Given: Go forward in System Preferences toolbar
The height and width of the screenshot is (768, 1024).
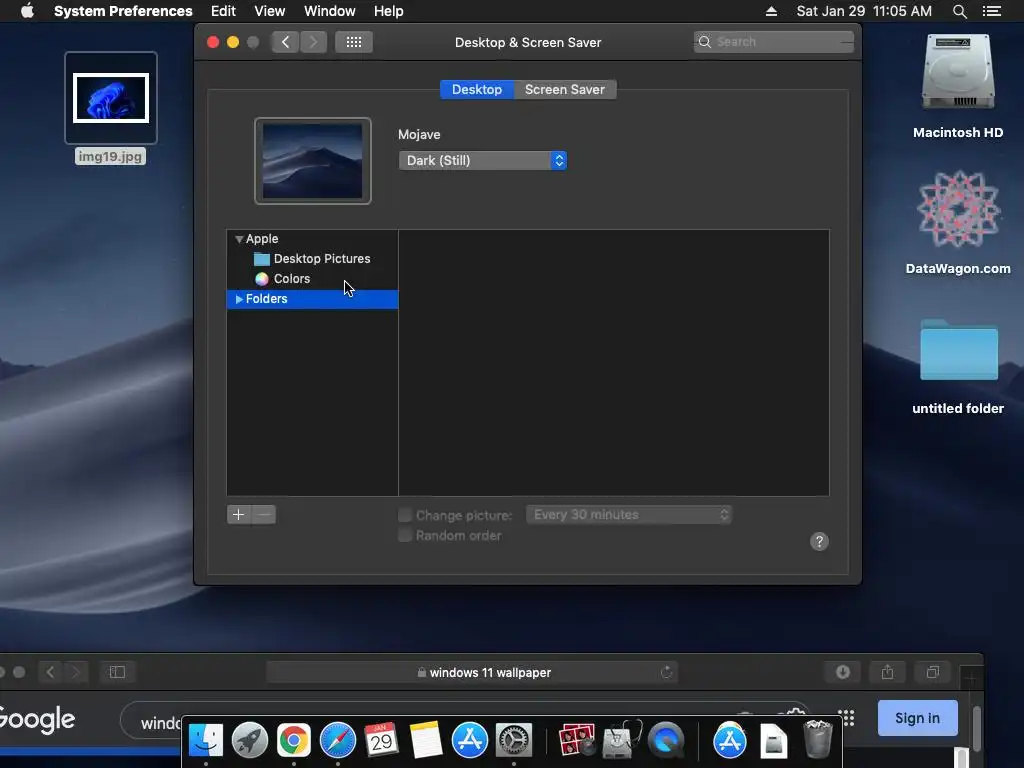Looking at the screenshot, I should point(313,42).
